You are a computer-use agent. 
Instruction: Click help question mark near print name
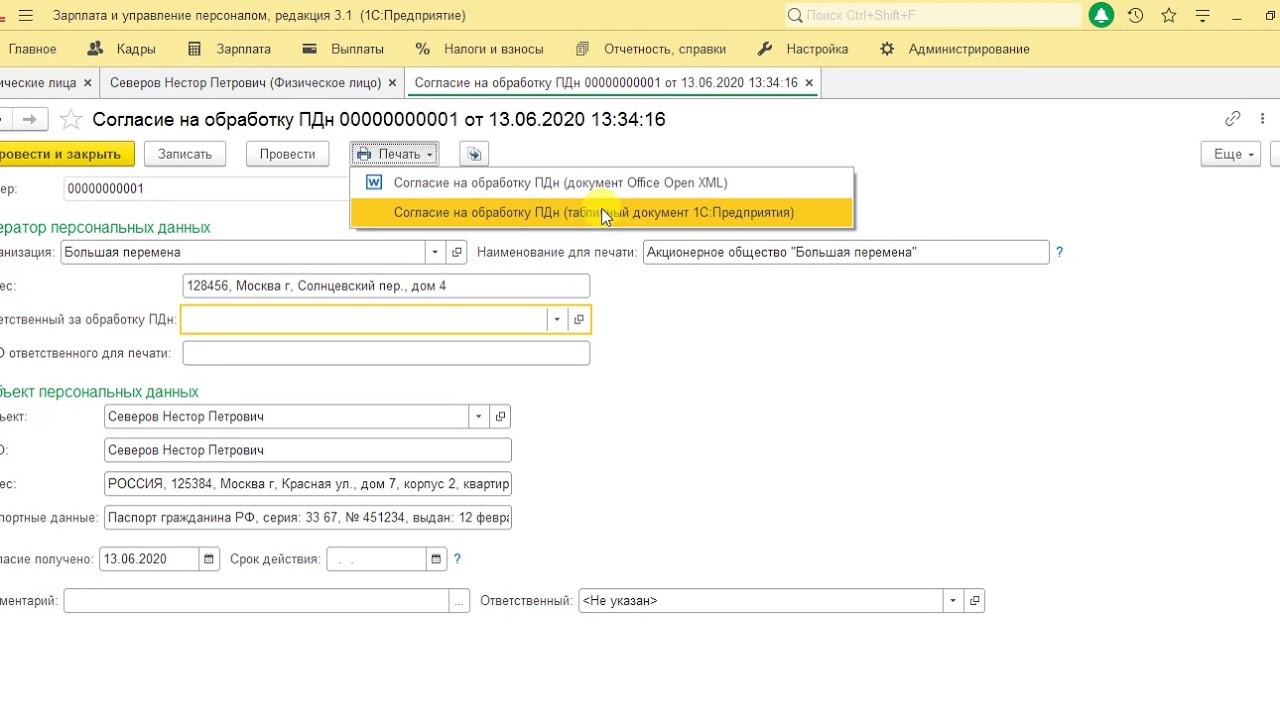click(1059, 252)
